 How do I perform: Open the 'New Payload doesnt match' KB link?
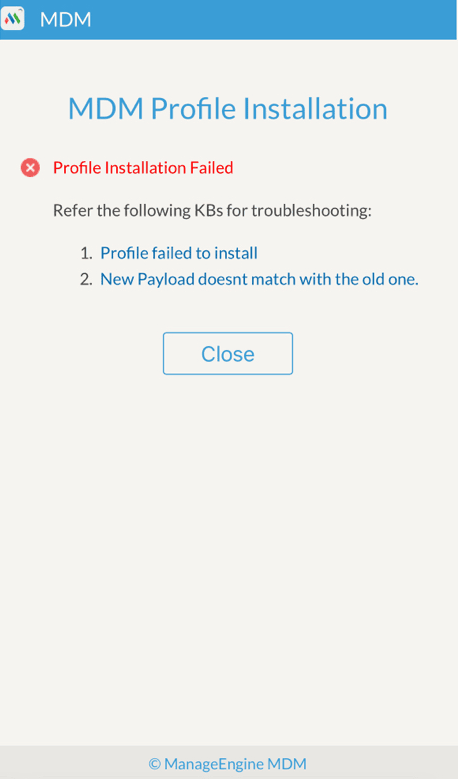tap(259, 279)
